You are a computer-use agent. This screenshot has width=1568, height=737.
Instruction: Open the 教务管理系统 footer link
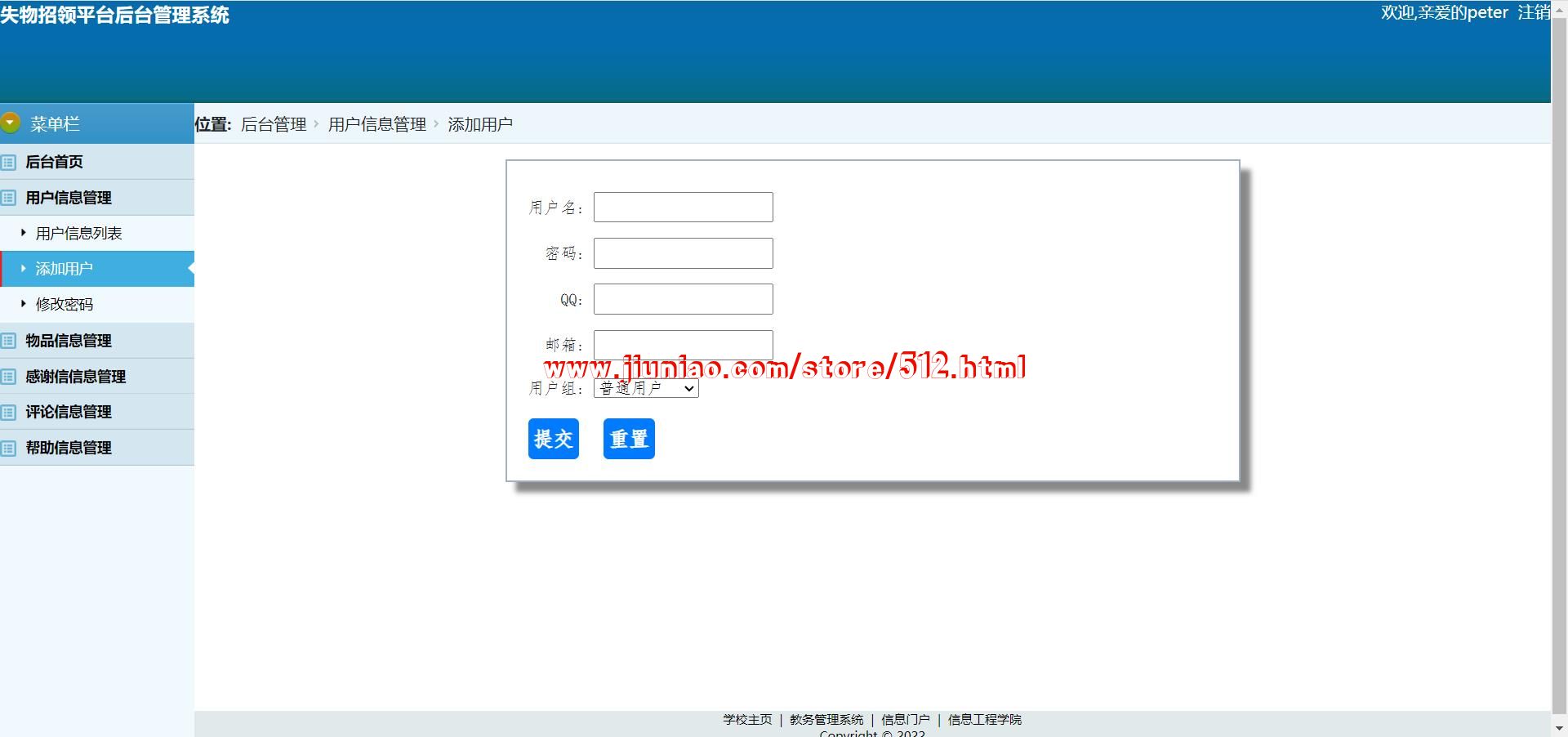point(826,720)
